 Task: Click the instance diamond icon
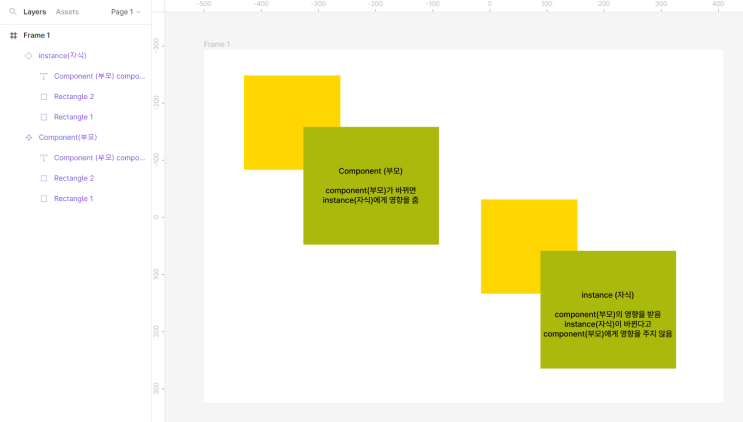[28, 56]
